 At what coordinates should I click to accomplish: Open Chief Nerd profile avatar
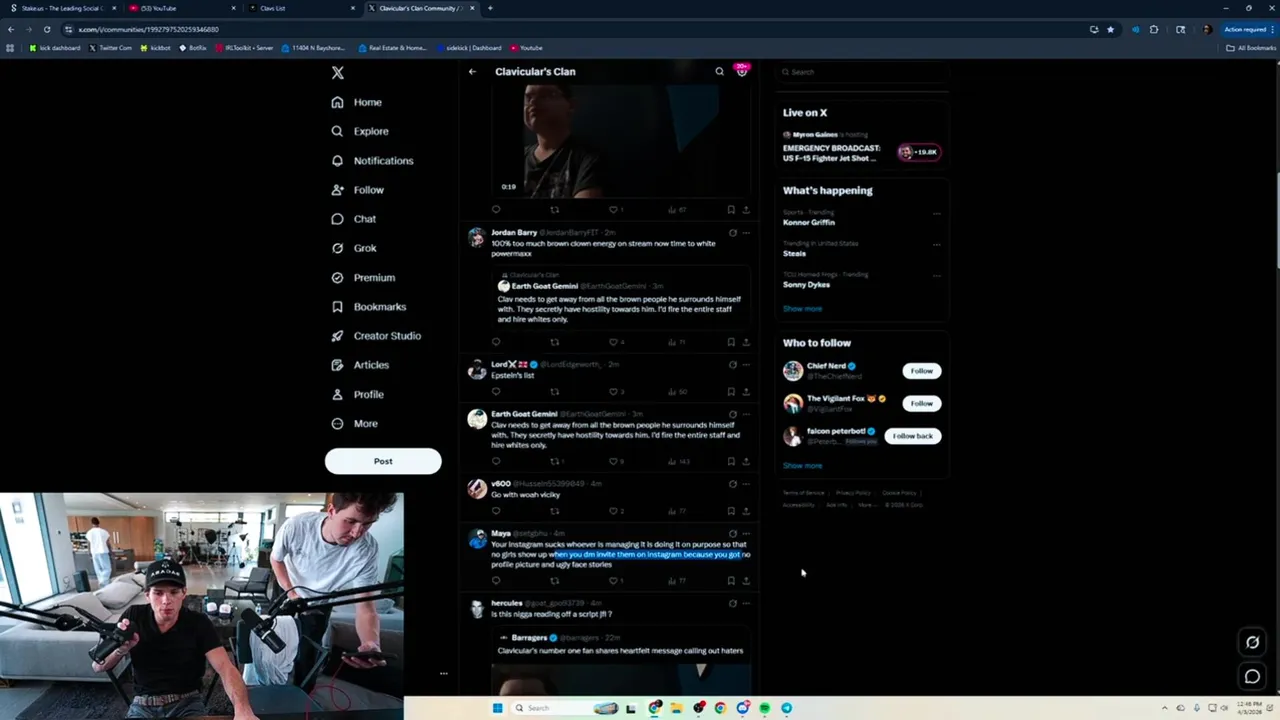pos(793,371)
